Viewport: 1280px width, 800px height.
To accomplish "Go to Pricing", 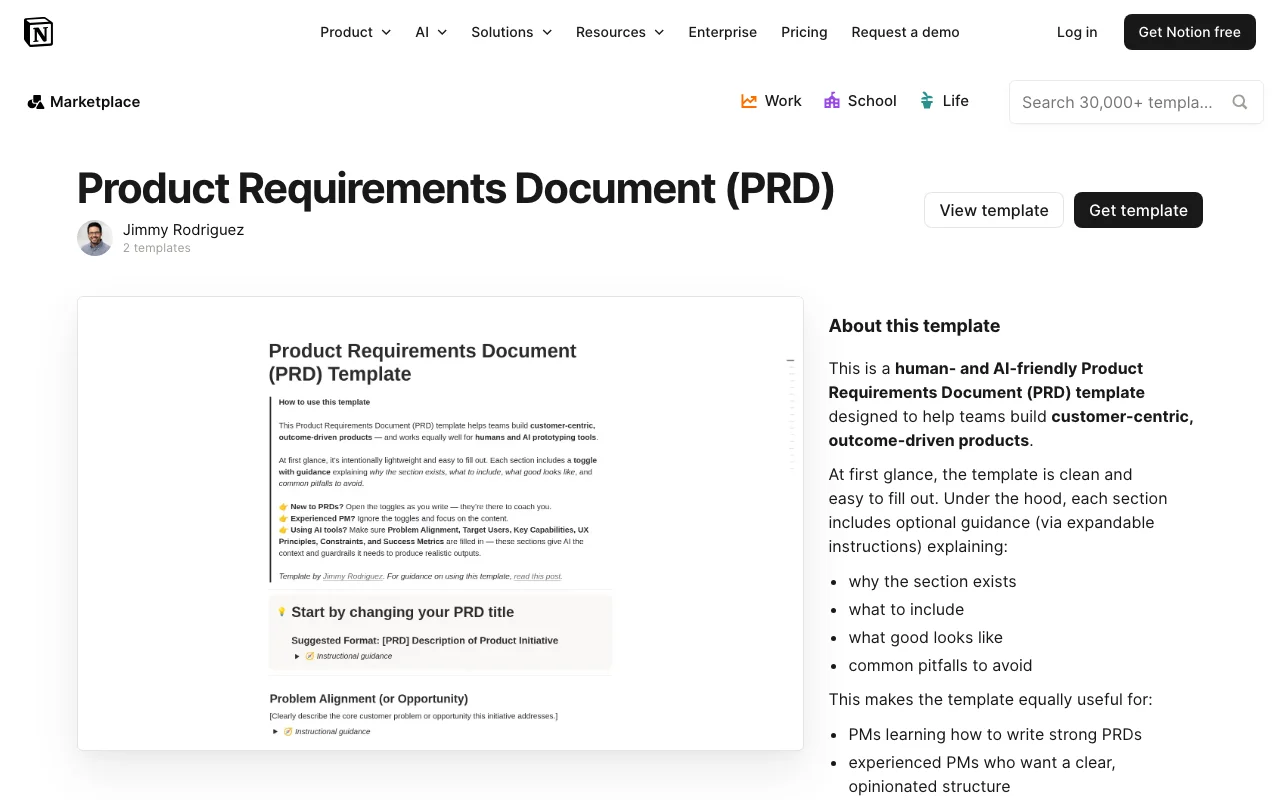I will point(804,32).
